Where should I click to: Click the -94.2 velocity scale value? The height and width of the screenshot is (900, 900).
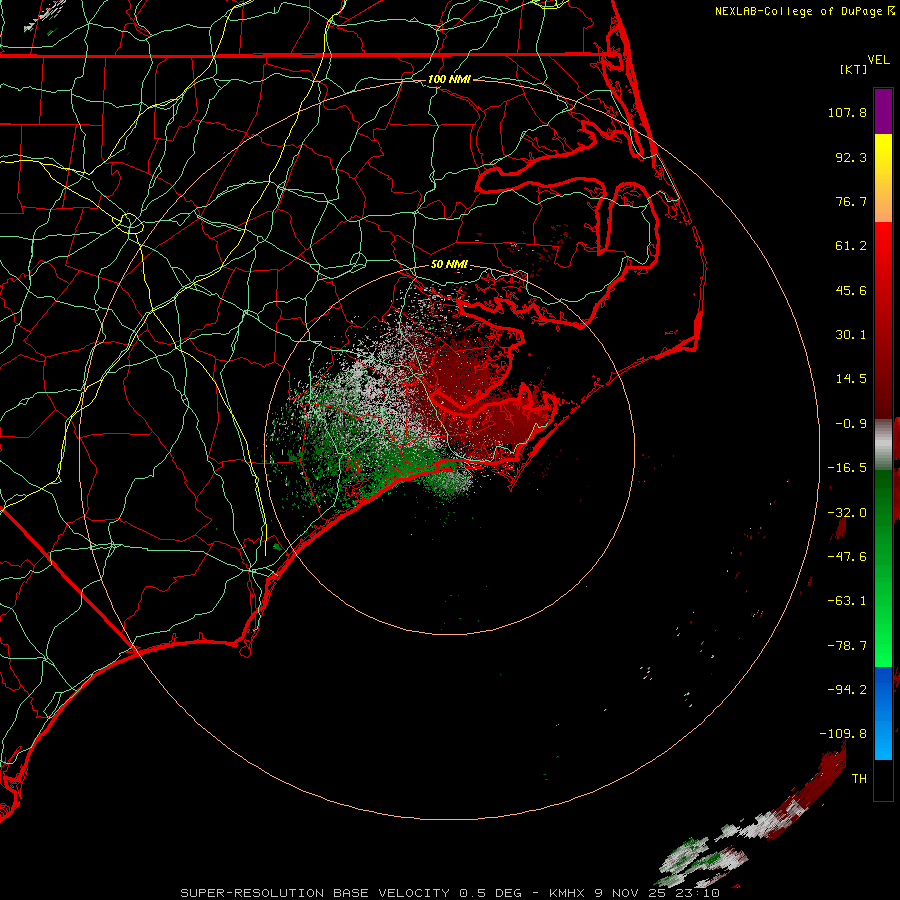pyautogui.click(x=847, y=690)
